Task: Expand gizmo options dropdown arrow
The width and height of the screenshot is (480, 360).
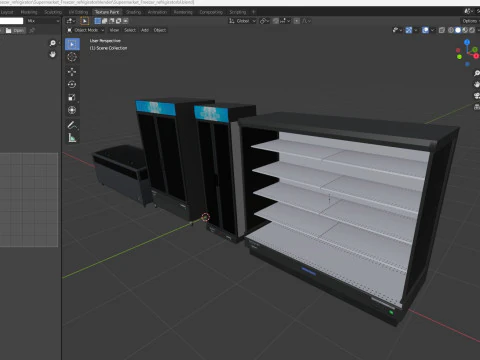Action: click(416, 30)
